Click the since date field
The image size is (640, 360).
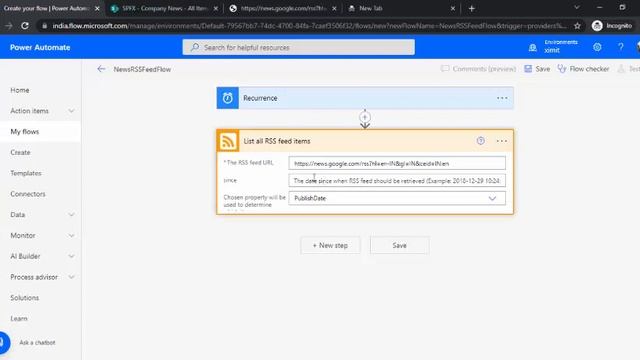(x=397, y=180)
